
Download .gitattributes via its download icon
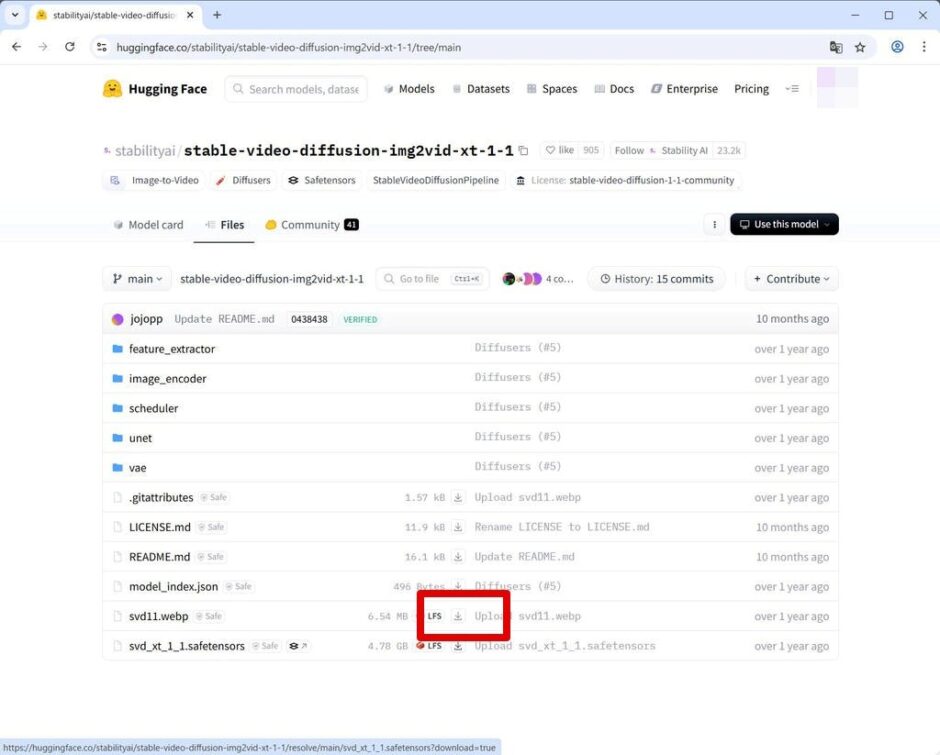click(x=458, y=497)
